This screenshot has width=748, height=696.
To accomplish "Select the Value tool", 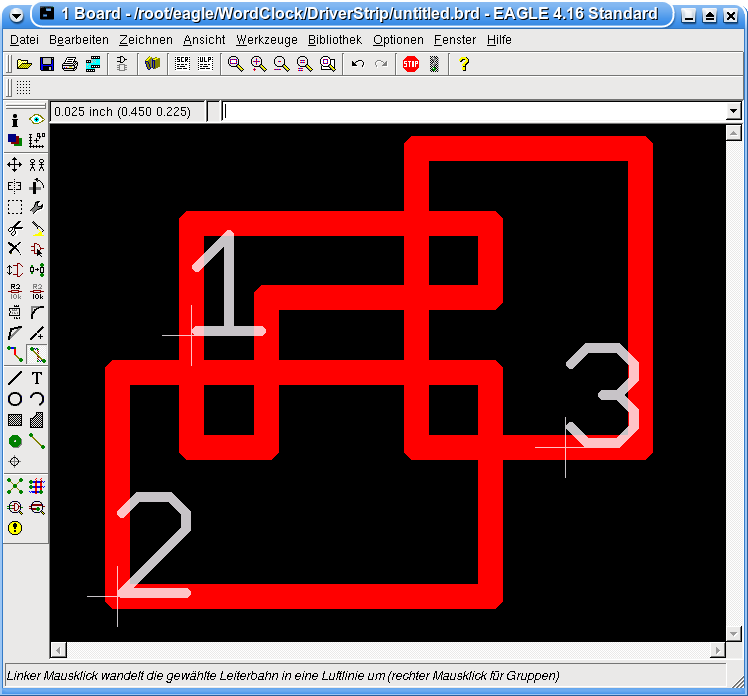I will (37, 291).
